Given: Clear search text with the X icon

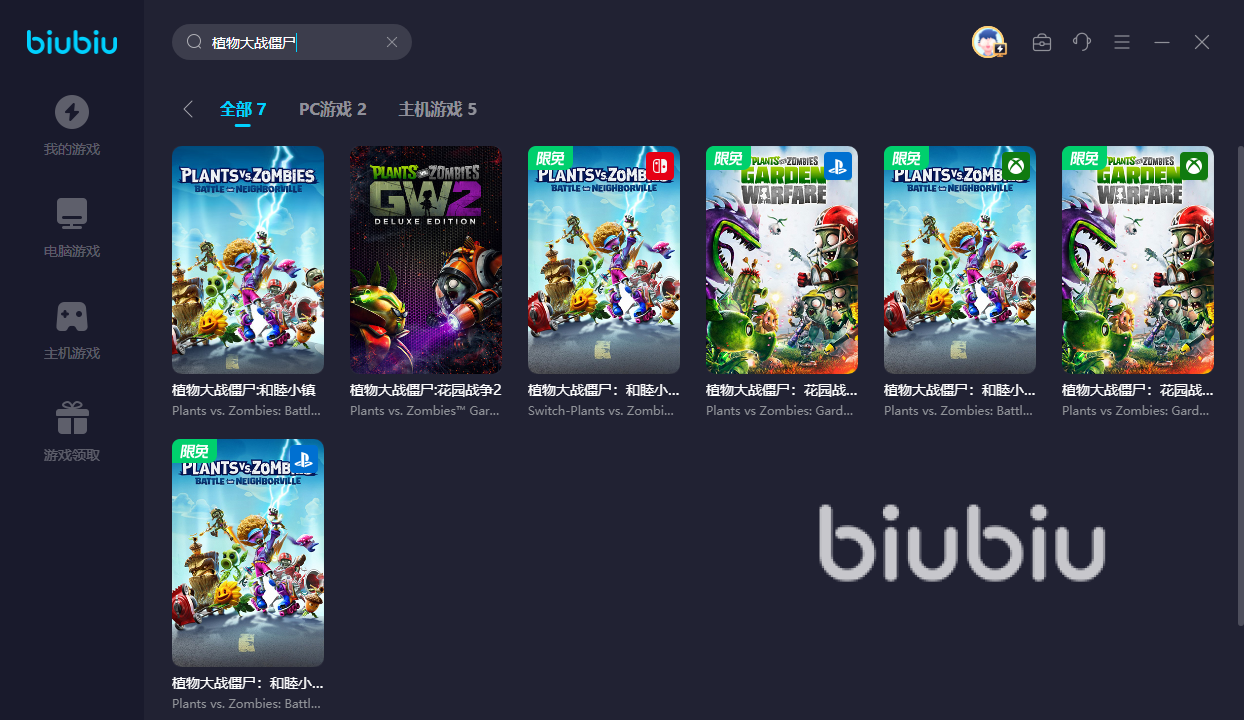Looking at the screenshot, I should point(392,42).
